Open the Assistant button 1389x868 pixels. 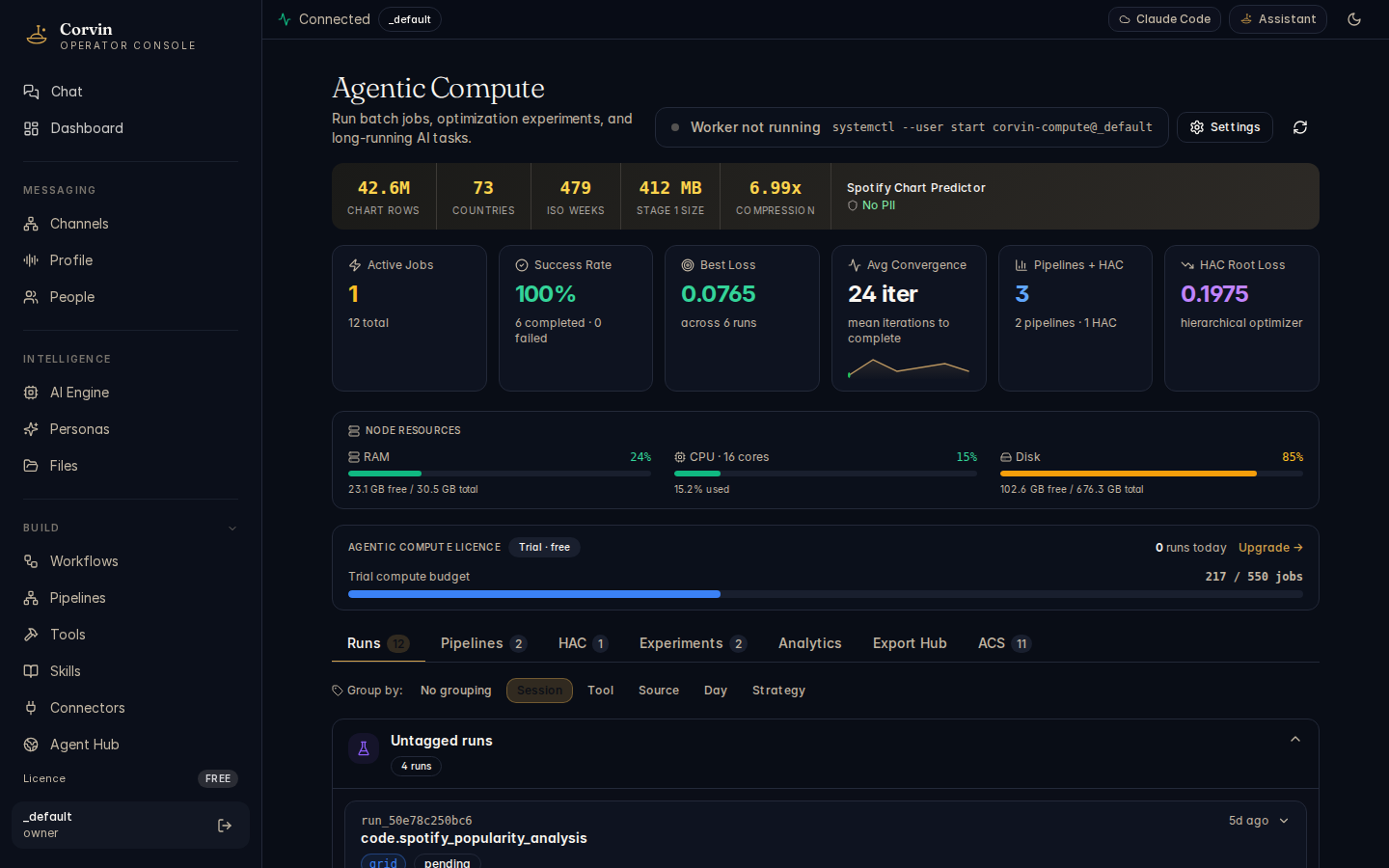1278,19
